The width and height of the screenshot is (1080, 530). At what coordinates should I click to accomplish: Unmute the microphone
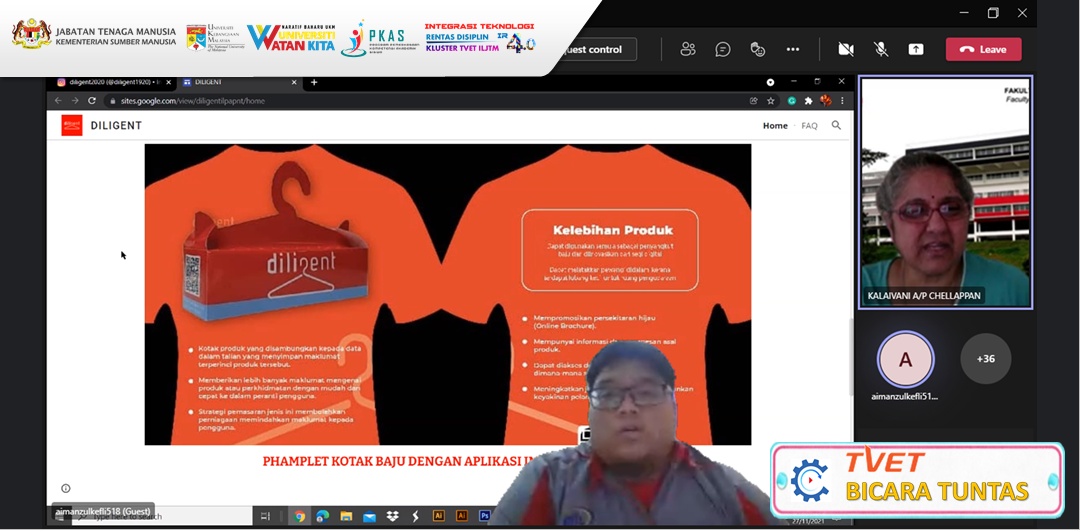coord(881,49)
